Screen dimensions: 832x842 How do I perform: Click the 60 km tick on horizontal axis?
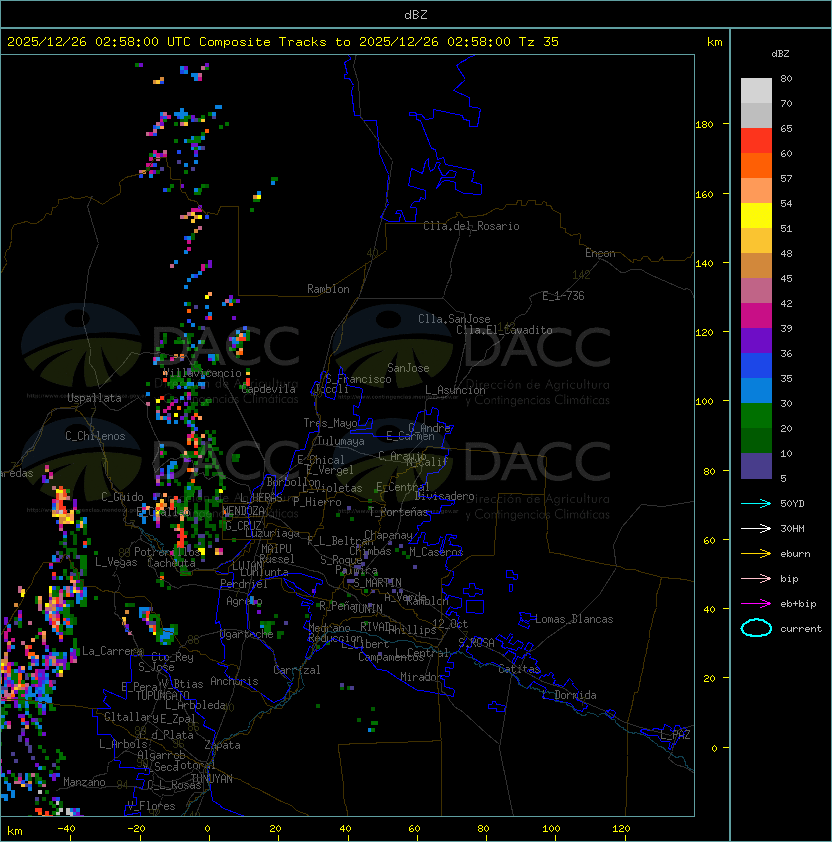point(414,829)
